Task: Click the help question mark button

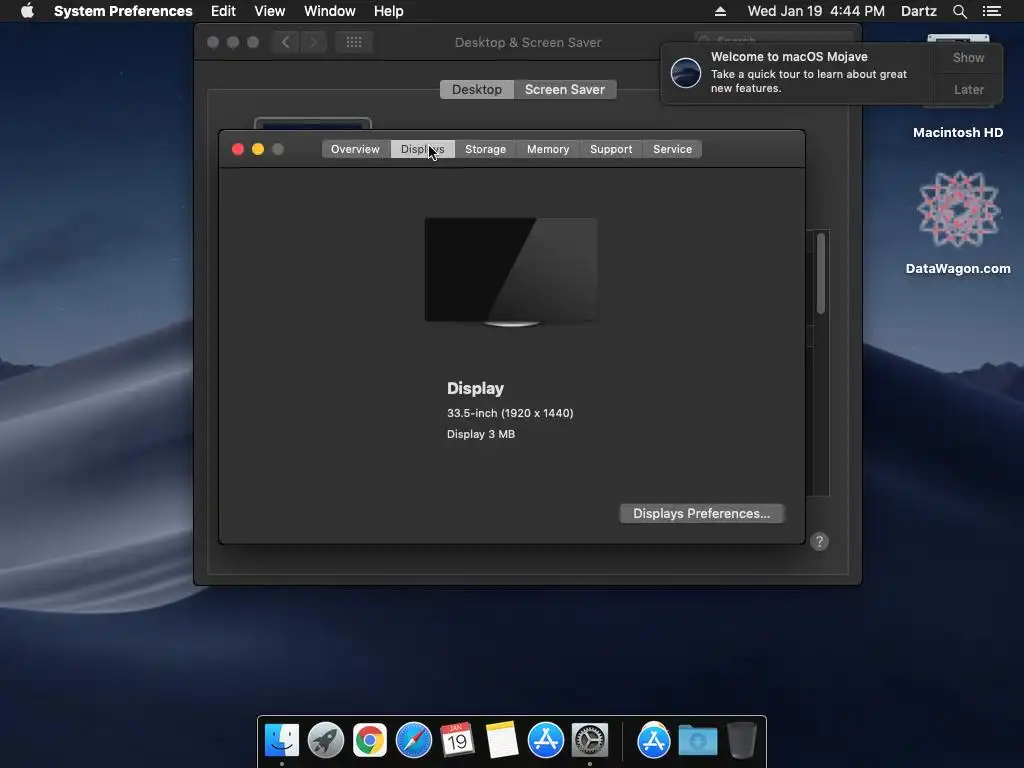Action: click(x=819, y=541)
